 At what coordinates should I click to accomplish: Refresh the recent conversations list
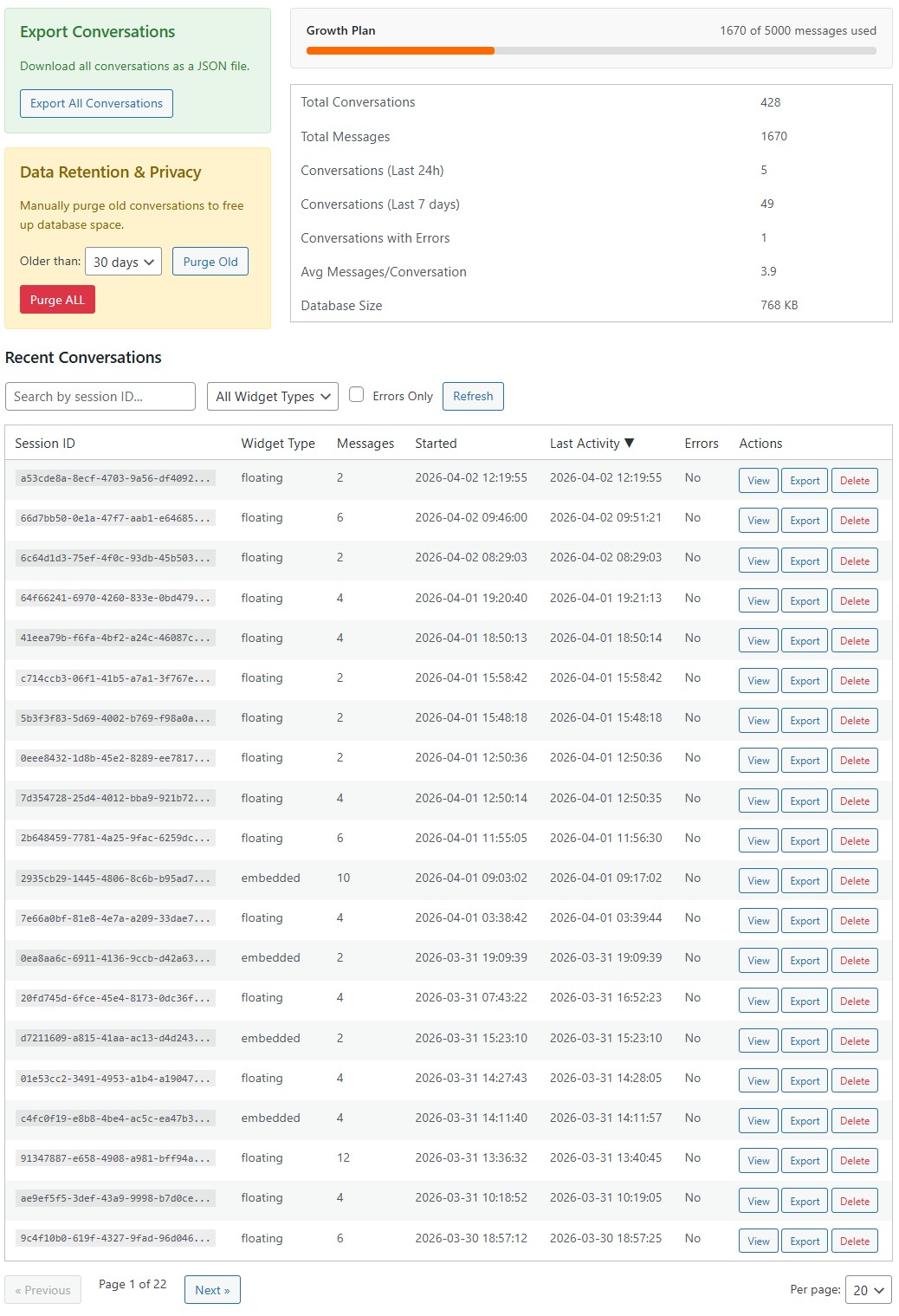click(473, 396)
